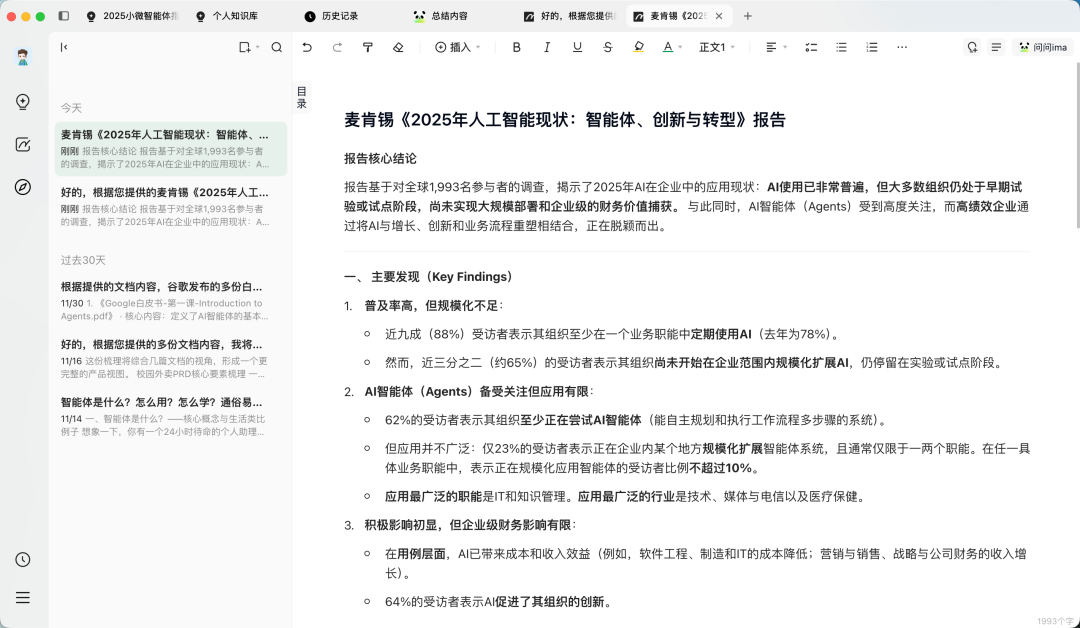Toggle bold formatting
This screenshot has height=628, width=1080.
click(516, 47)
